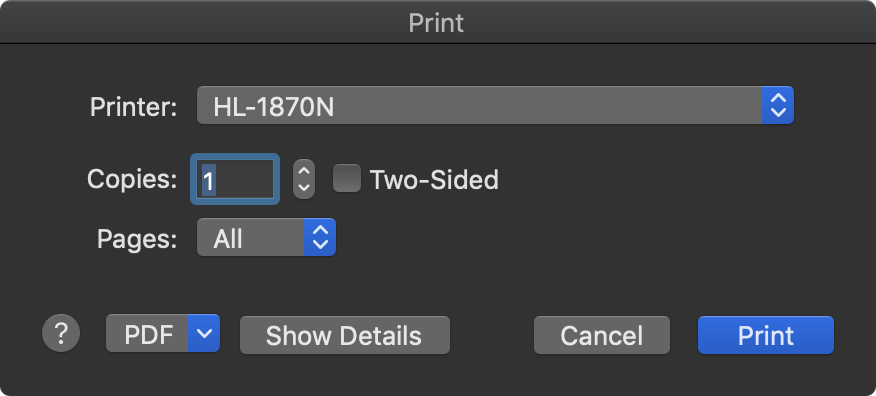
Task: Click the Print title bar text
Action: click(436, 23)
